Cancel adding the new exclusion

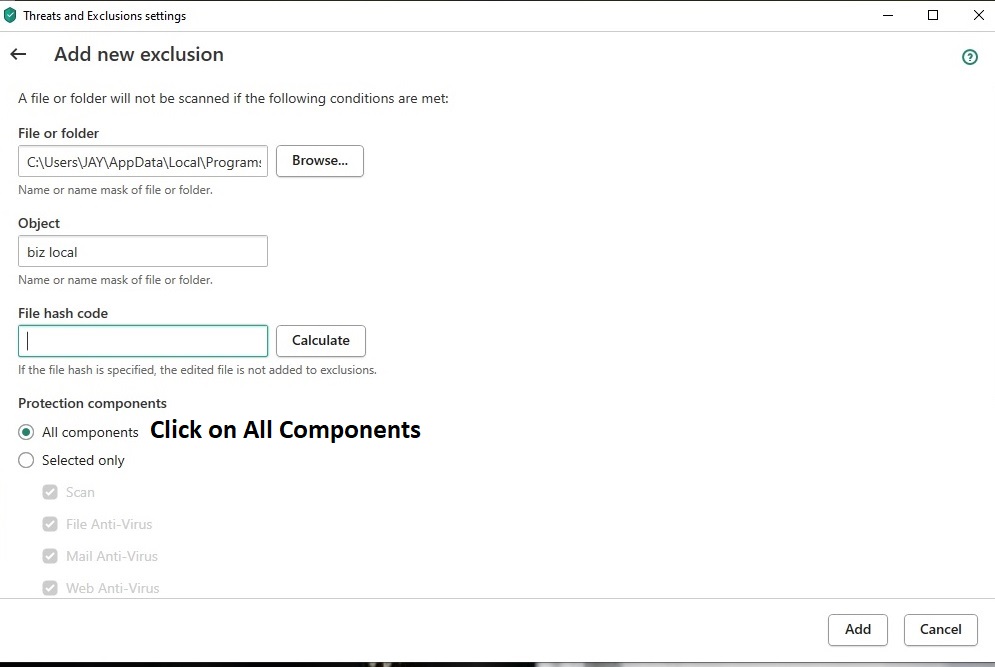[x=940, y=630]
